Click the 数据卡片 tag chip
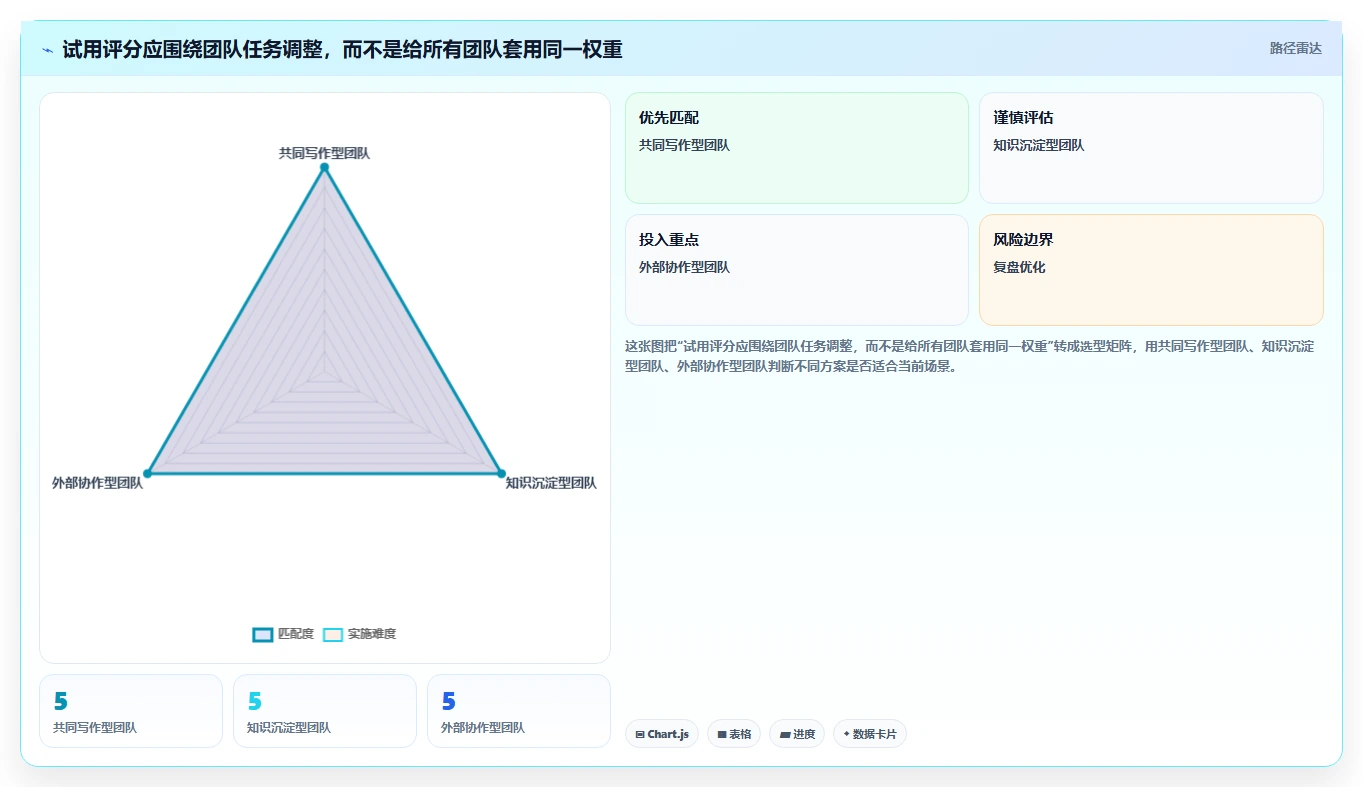 tap(870, 734)
